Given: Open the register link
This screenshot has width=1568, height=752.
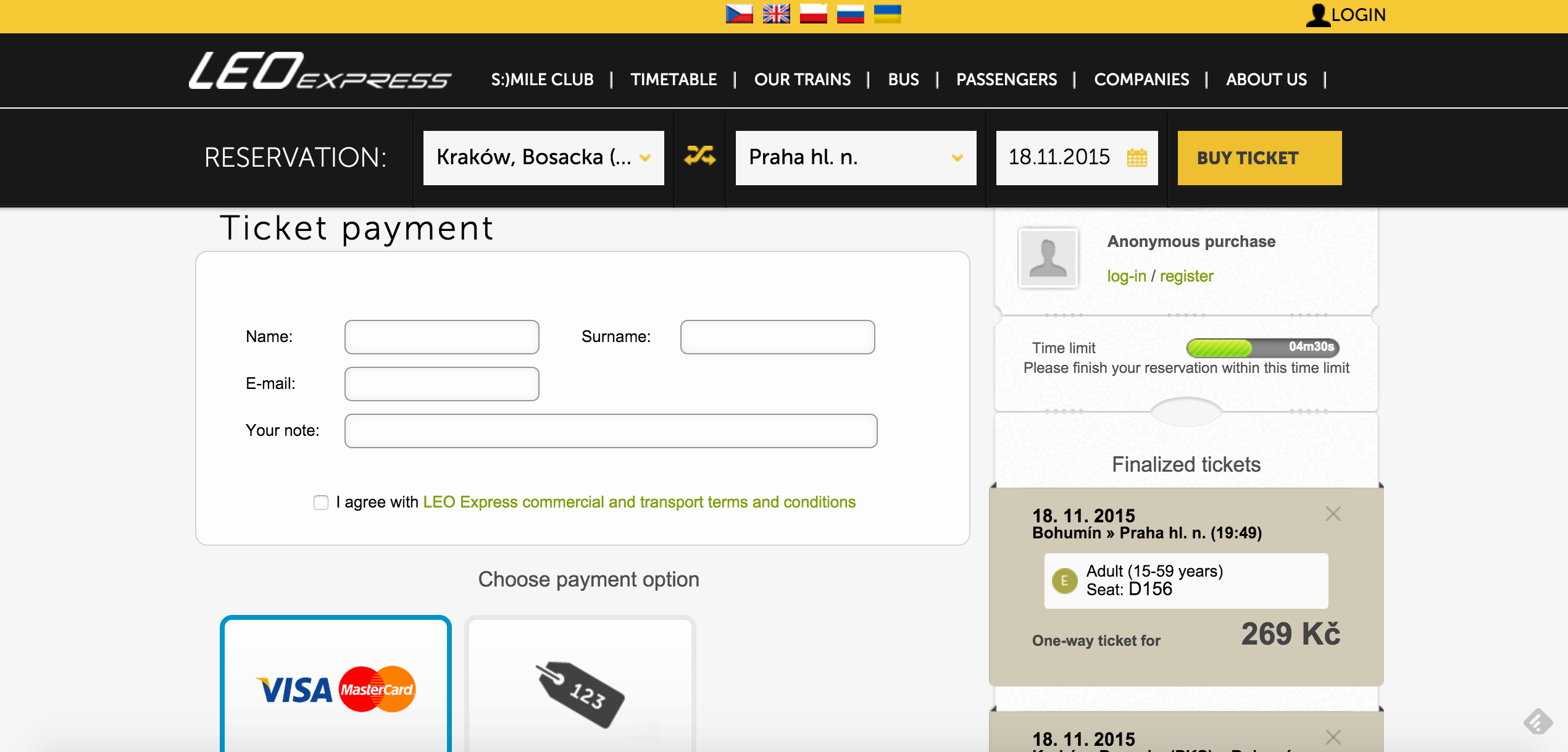Looking at the screenshot, I should coord(1186,276).
